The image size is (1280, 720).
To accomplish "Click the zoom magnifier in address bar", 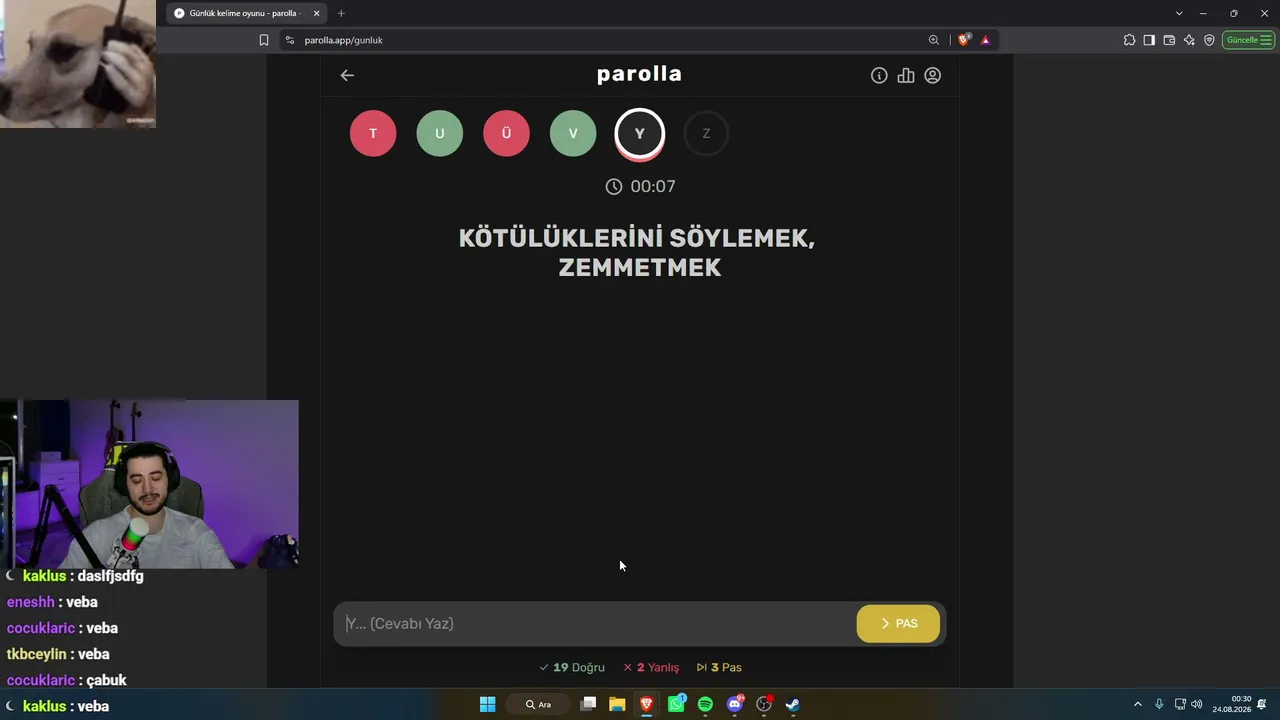I will (934, 40).
